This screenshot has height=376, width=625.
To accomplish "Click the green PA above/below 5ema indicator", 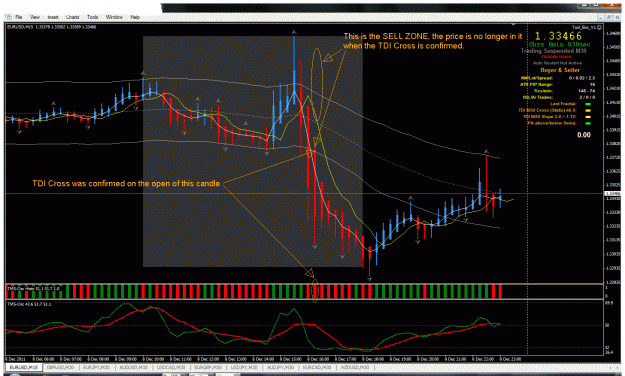I will [588, 123].
